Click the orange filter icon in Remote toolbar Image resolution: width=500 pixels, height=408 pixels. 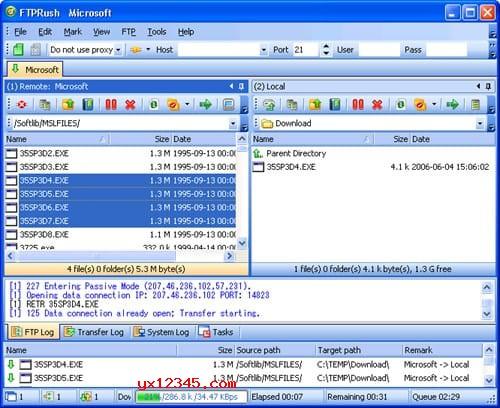pos(173,105)
